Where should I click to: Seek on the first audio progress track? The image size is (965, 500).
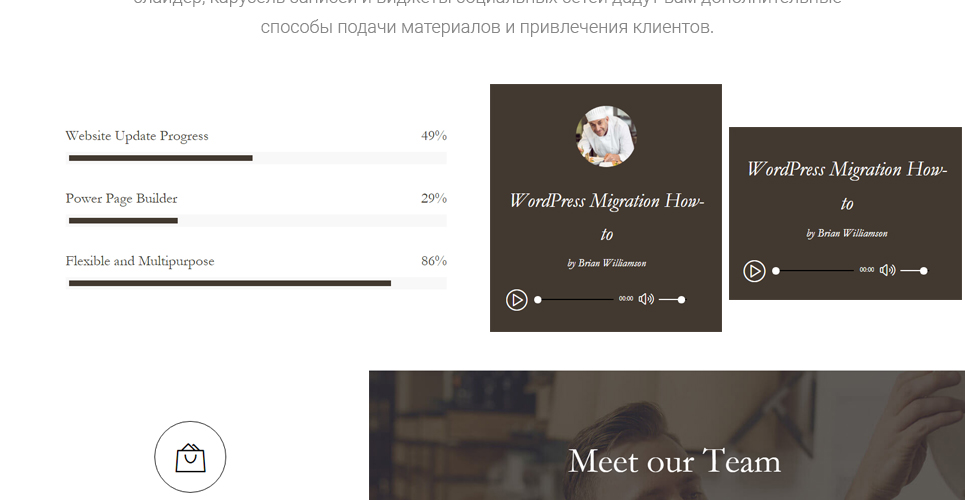574,300
